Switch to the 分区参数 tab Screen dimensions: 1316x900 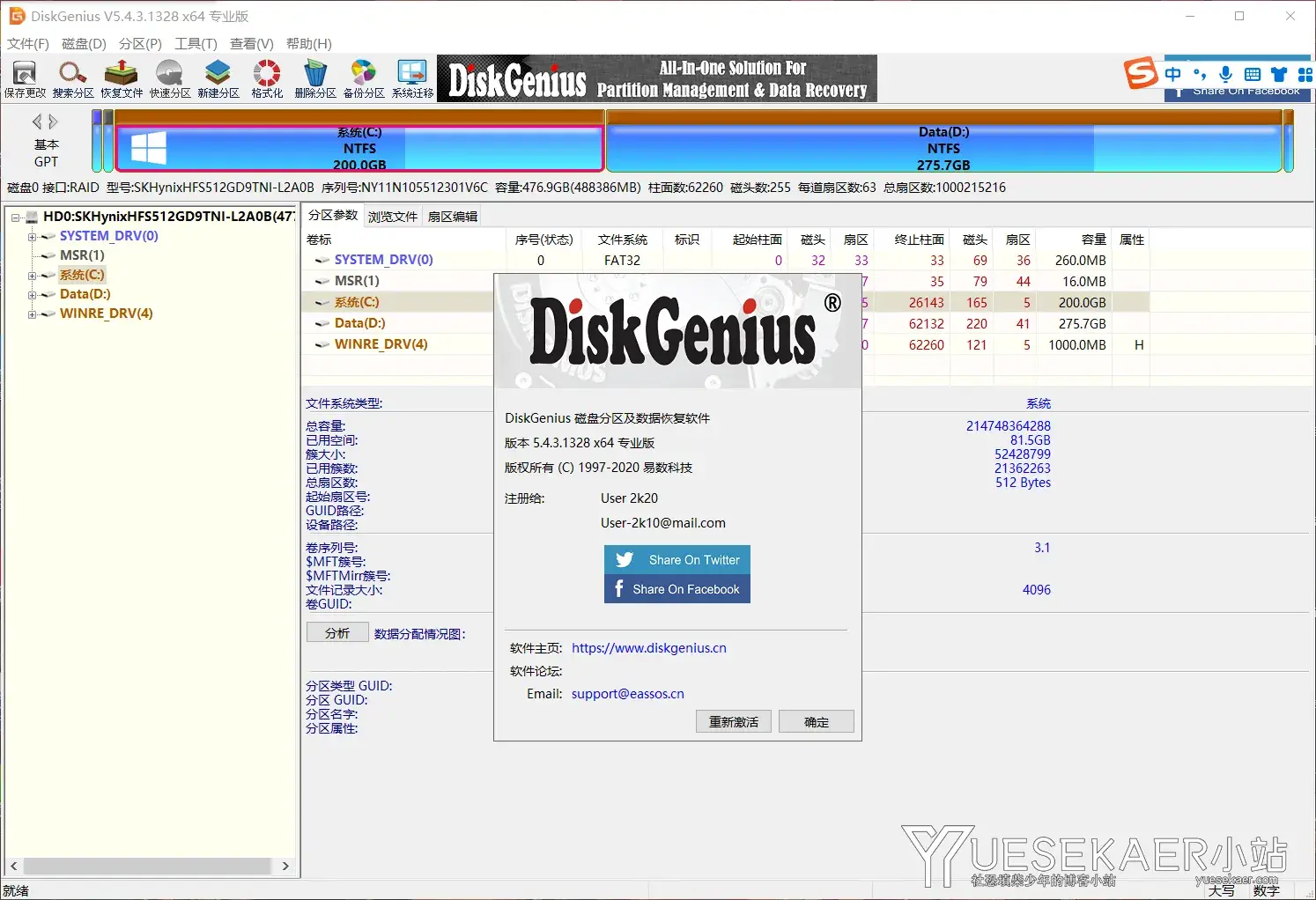coord(333,216)
